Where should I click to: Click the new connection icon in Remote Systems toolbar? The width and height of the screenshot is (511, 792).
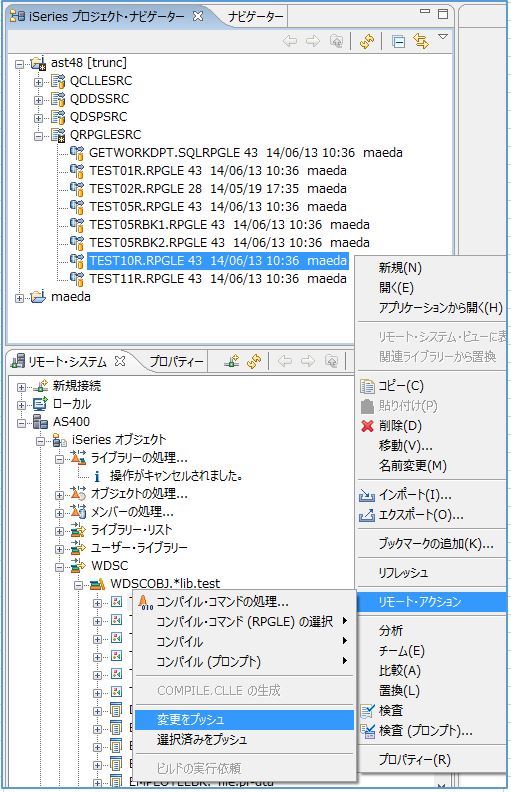click(232, 361)
